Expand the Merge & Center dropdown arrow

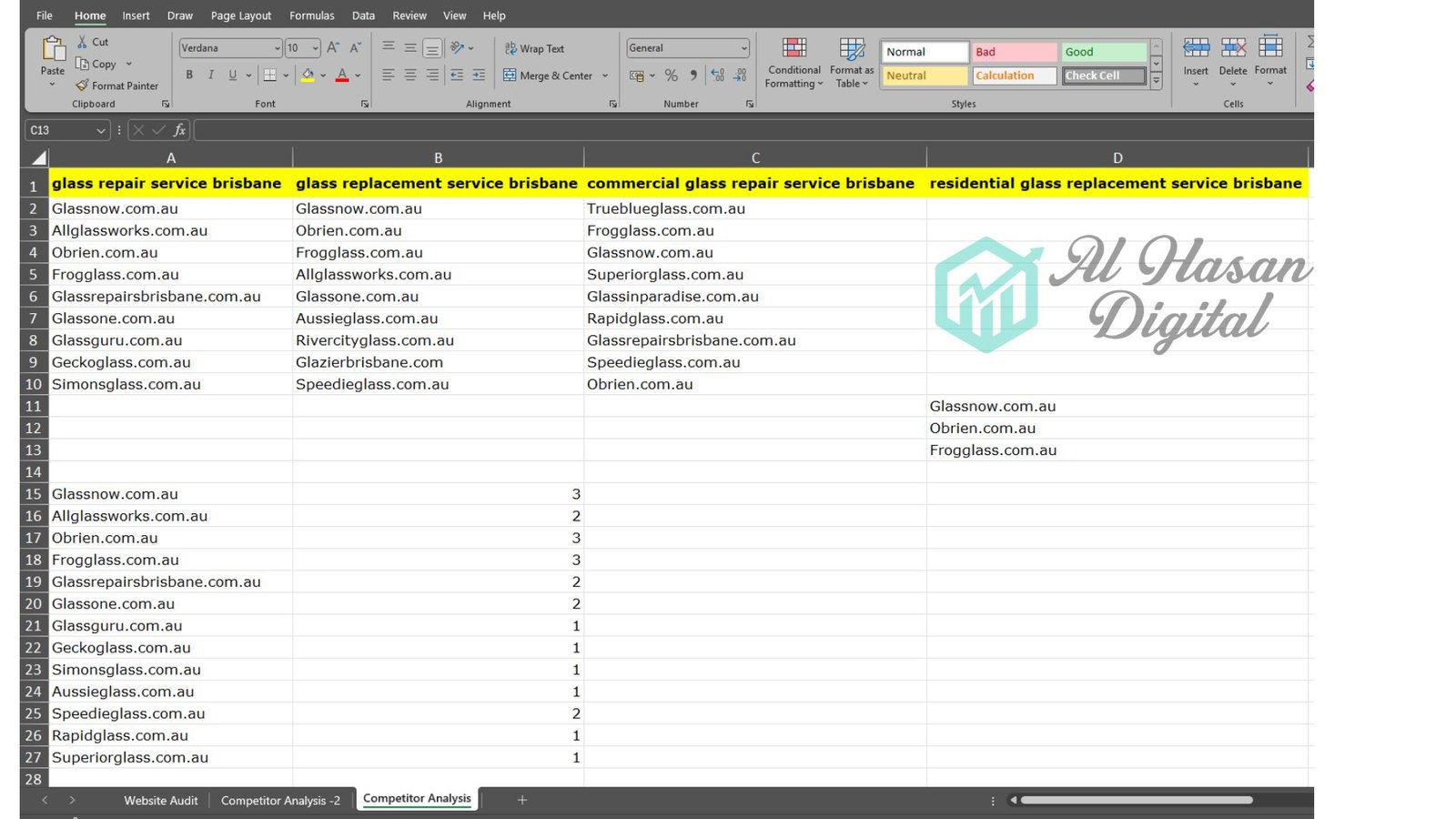[x=605, y=76]
